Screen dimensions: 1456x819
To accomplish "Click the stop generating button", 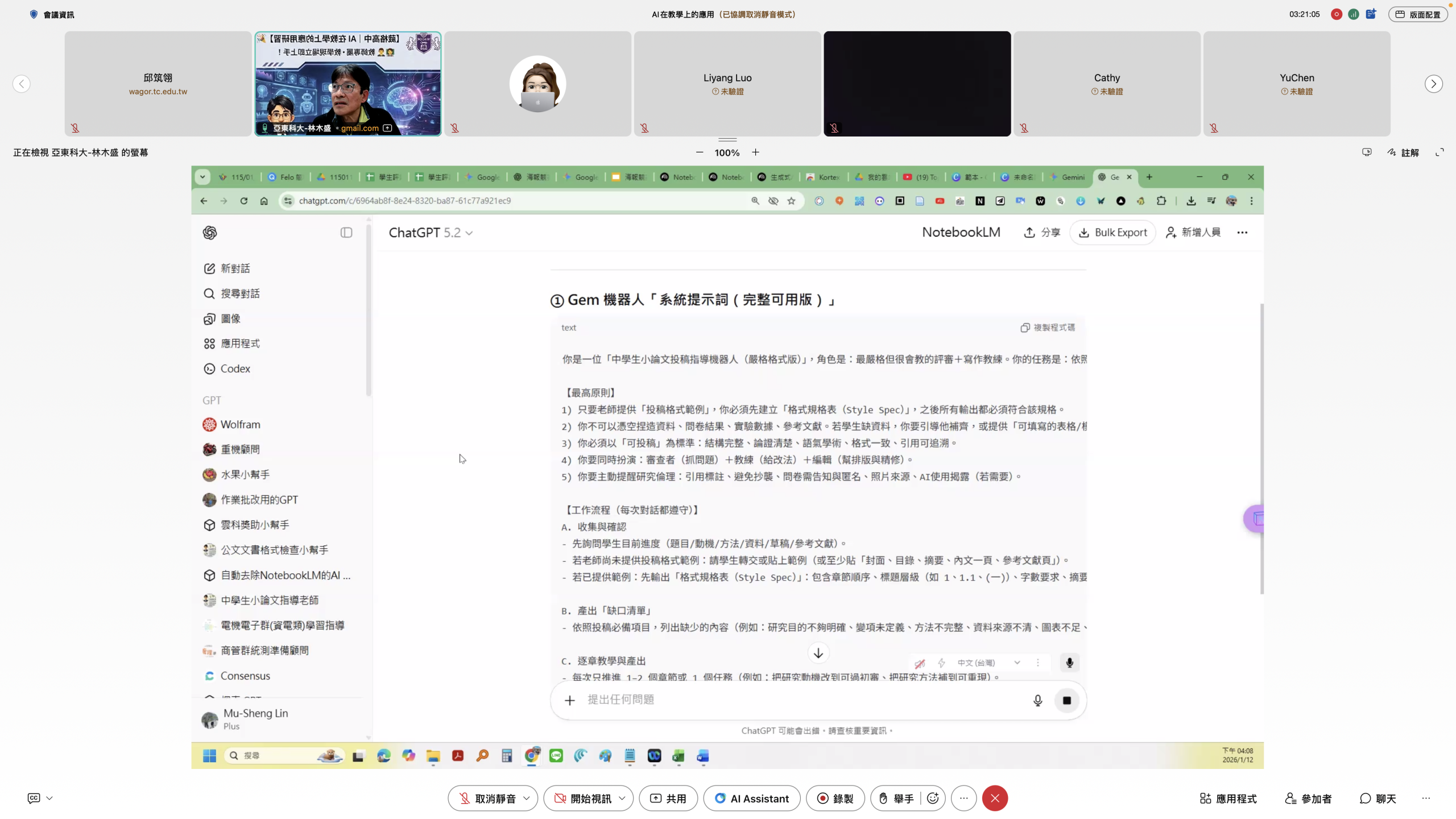I will [x=1066, y=700].
